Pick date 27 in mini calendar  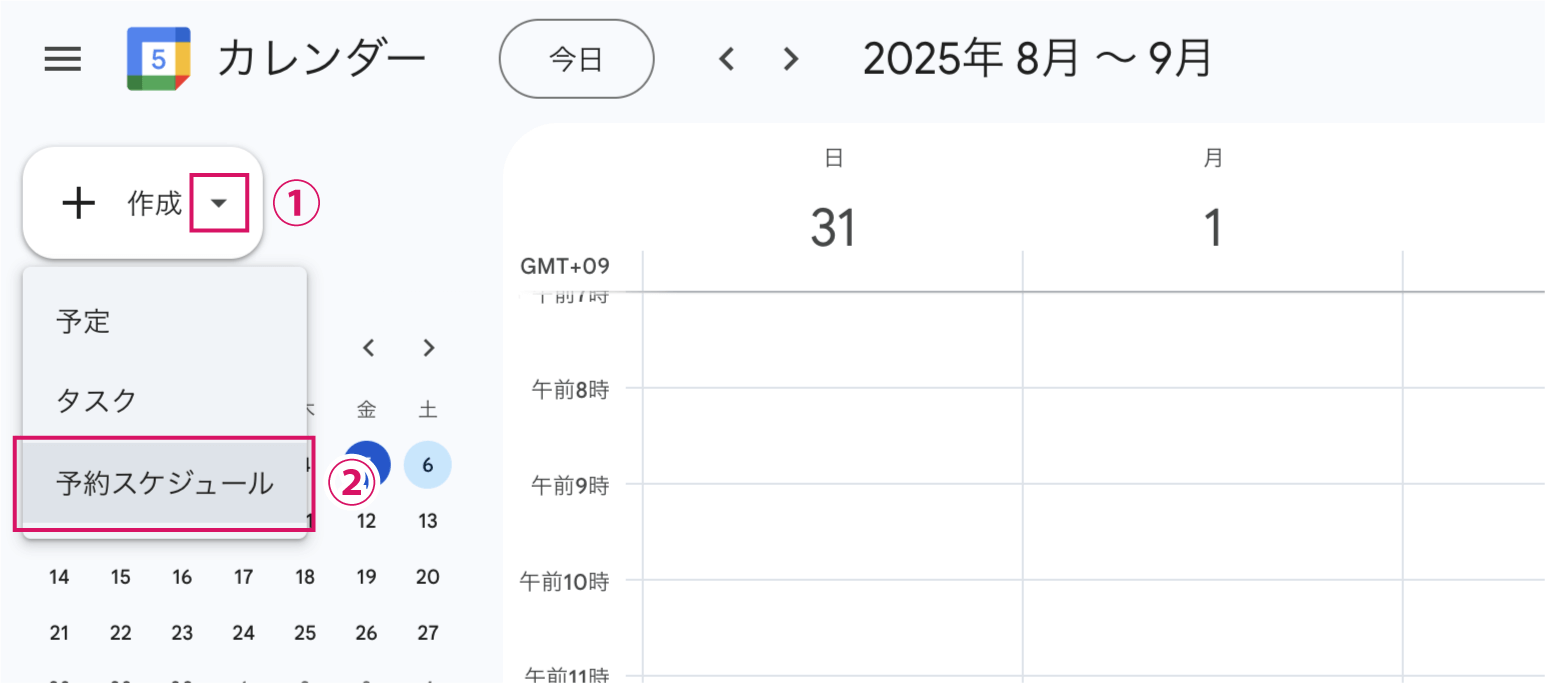pos(428,633)
